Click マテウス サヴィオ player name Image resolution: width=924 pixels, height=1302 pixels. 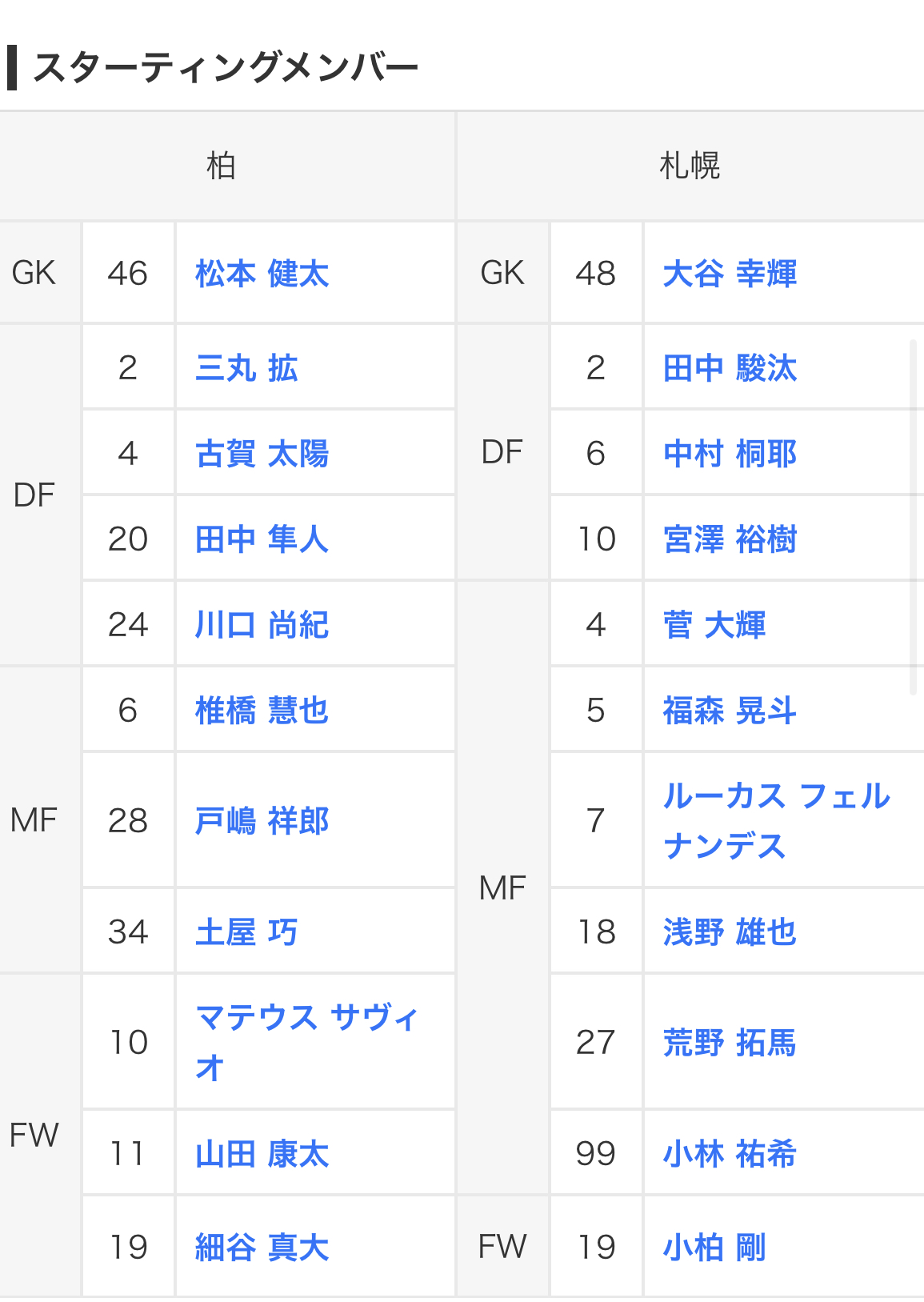tap(307, 1043)
